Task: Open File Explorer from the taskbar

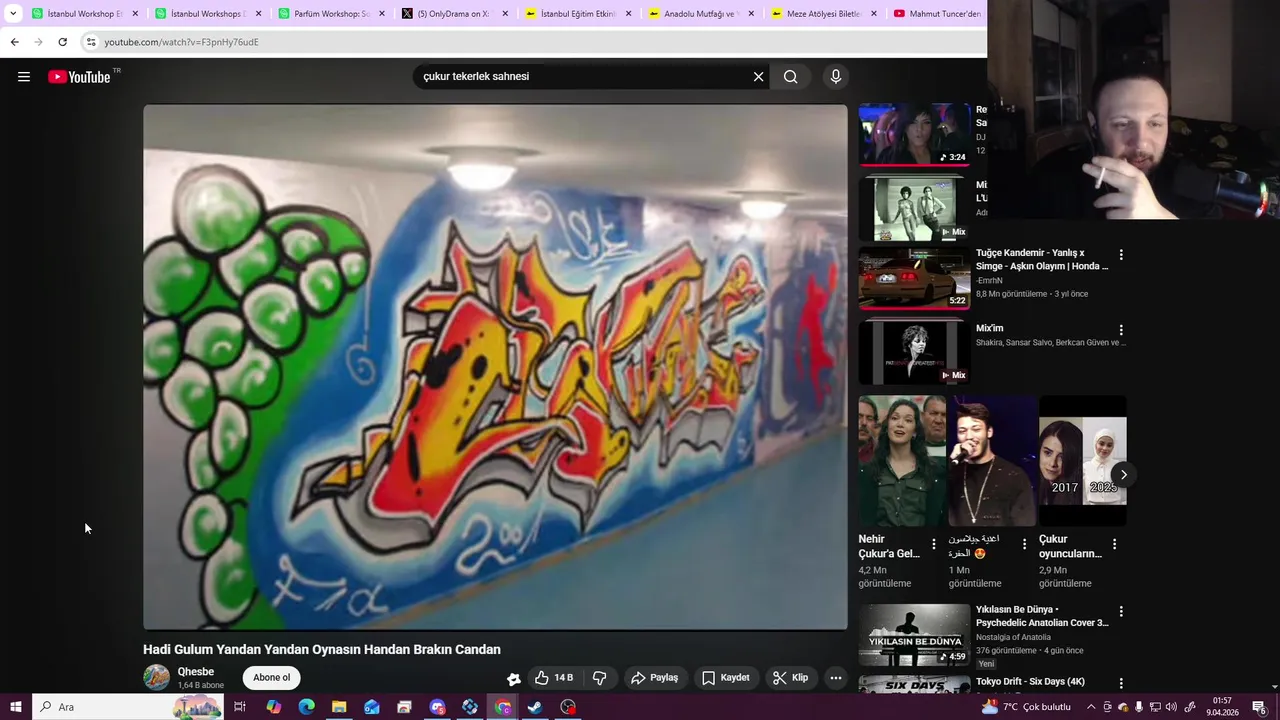Action: (339, 707)
